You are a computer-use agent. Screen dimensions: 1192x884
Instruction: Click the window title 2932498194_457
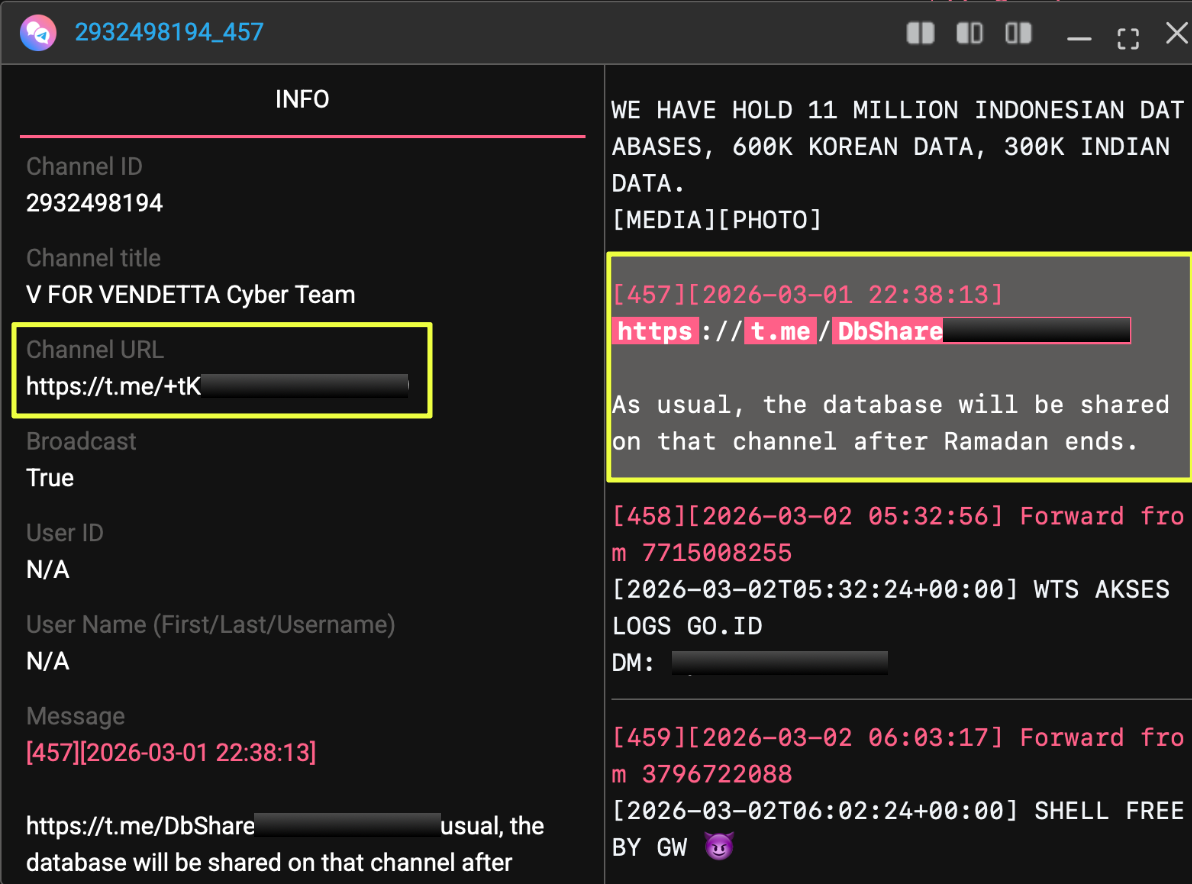169,32
